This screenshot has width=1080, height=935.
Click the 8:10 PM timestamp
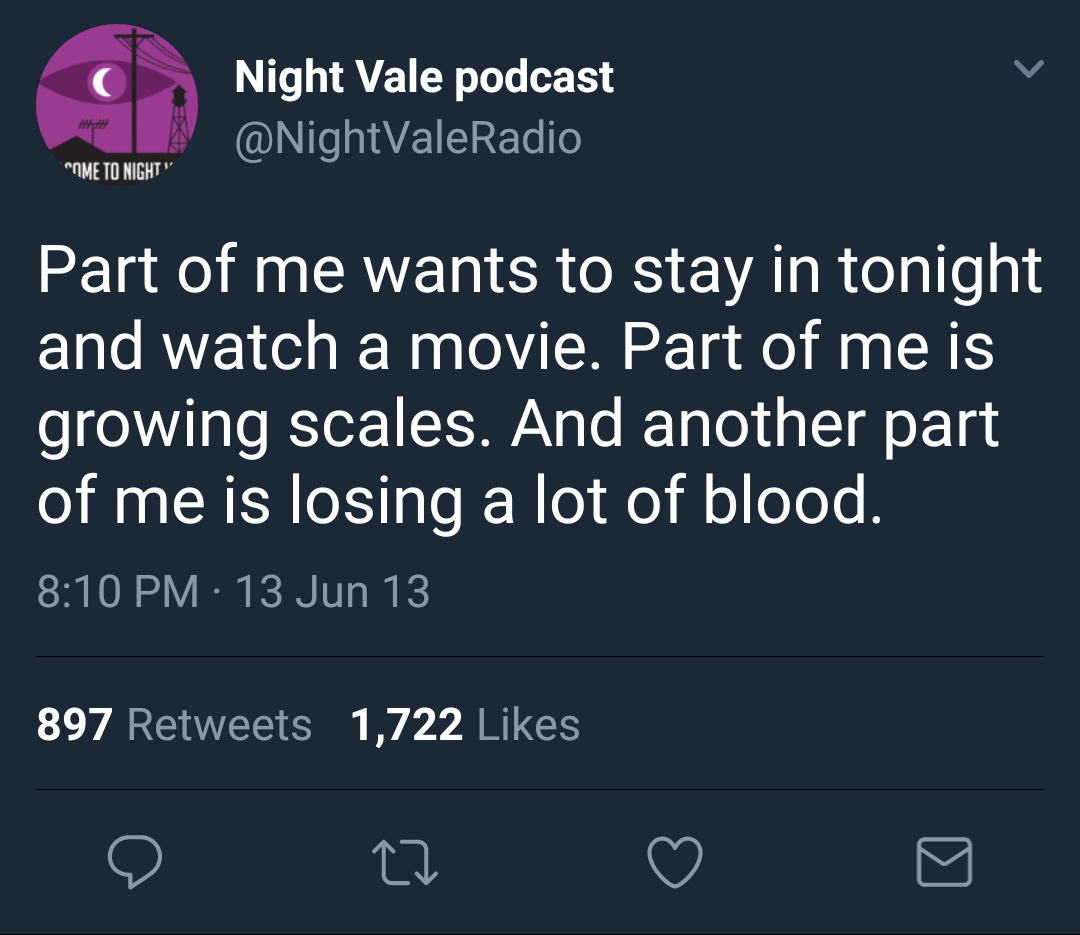(x=117, y=591)
